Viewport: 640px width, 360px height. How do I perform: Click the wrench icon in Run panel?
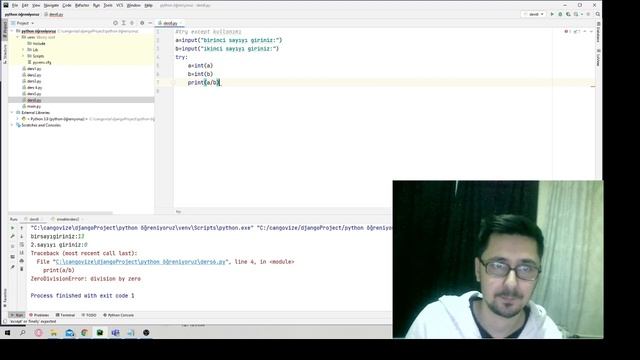click(12, 236)
